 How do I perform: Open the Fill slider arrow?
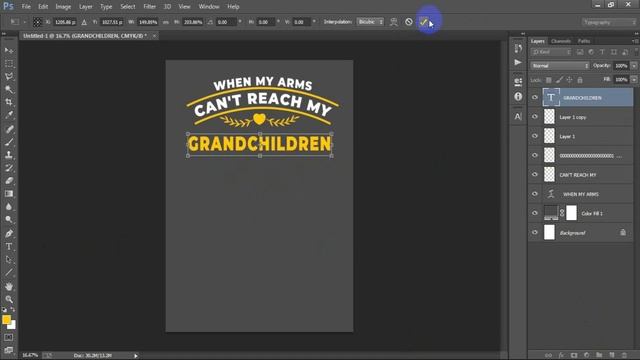[634, 80]
